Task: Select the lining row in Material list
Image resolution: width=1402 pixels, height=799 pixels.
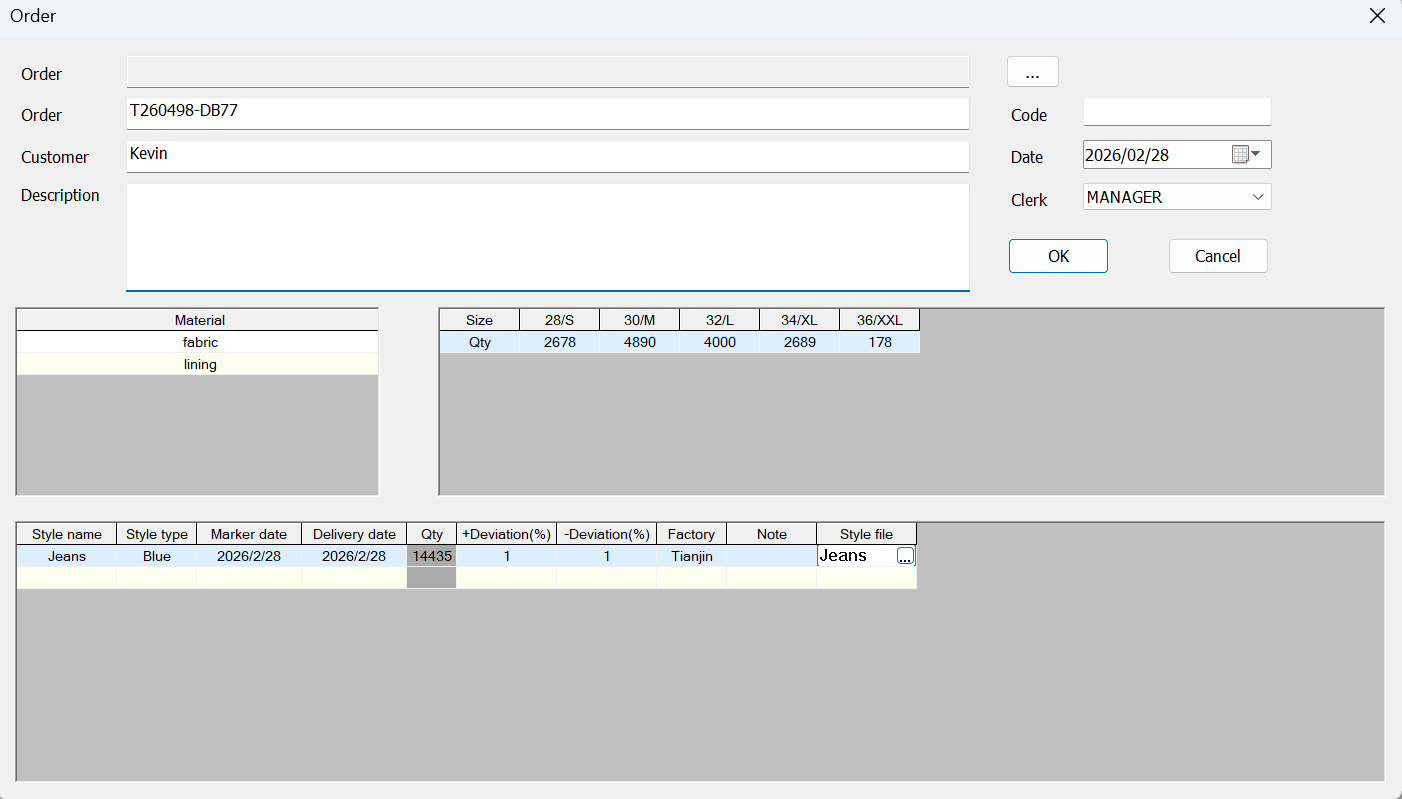Action: tap(199, 364)
